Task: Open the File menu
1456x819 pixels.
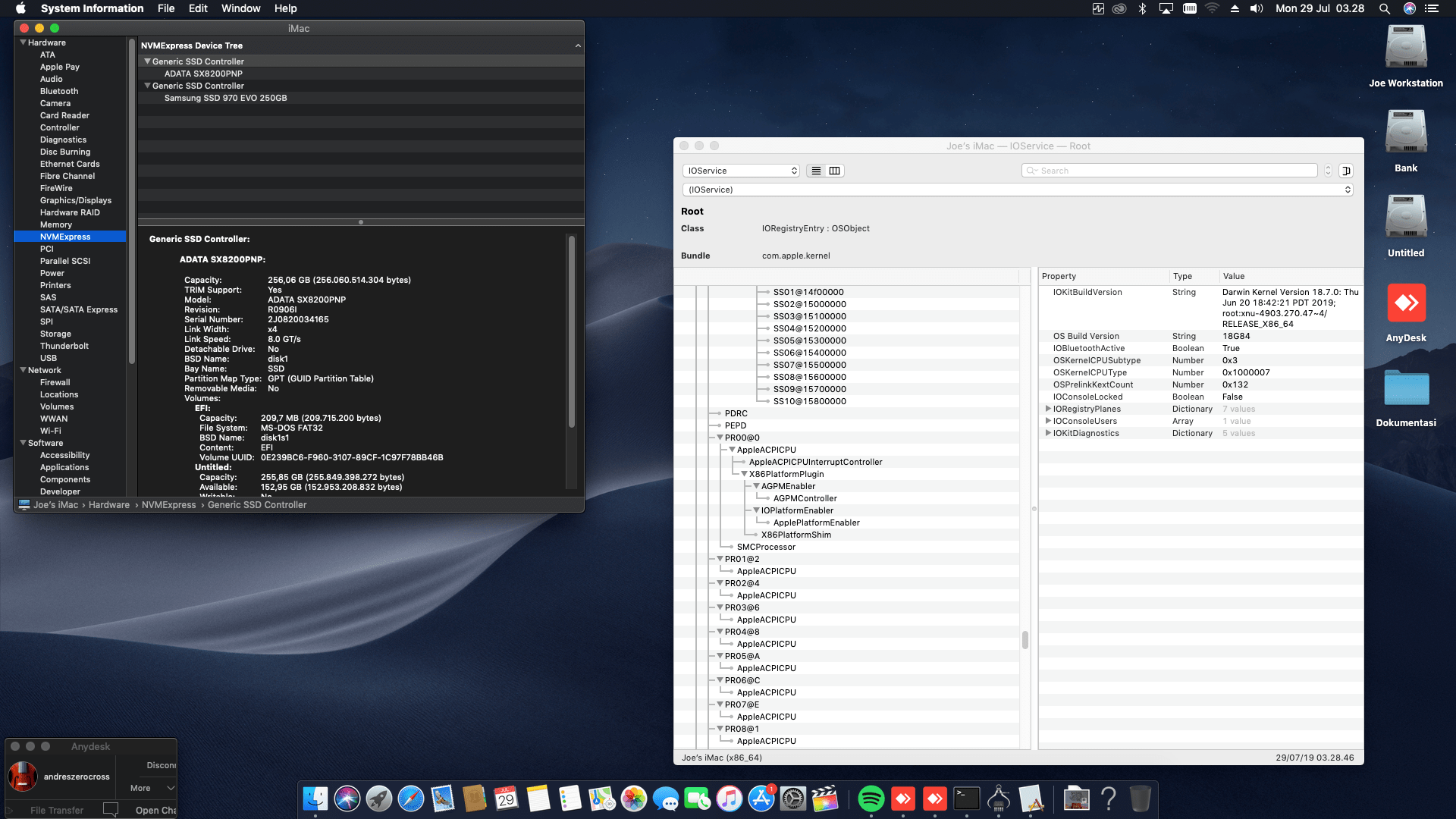Action: 166,8
